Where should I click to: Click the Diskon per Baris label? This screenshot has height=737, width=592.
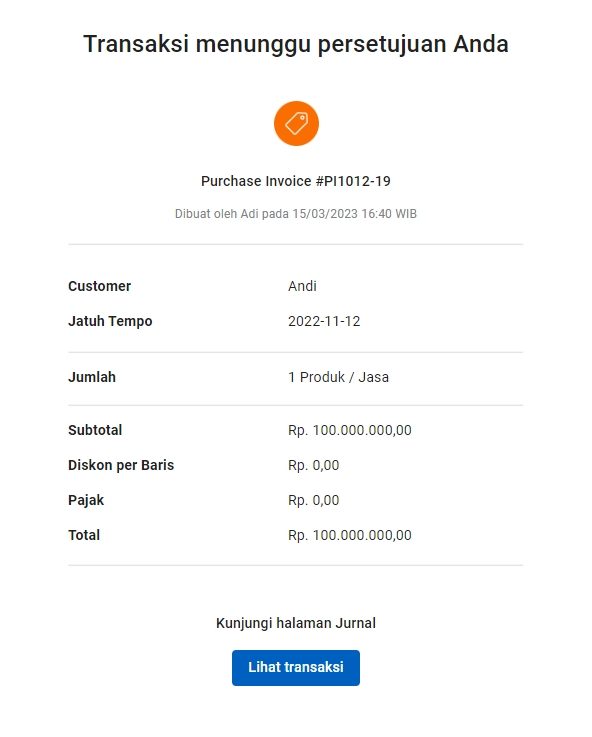tap(121, 465)
